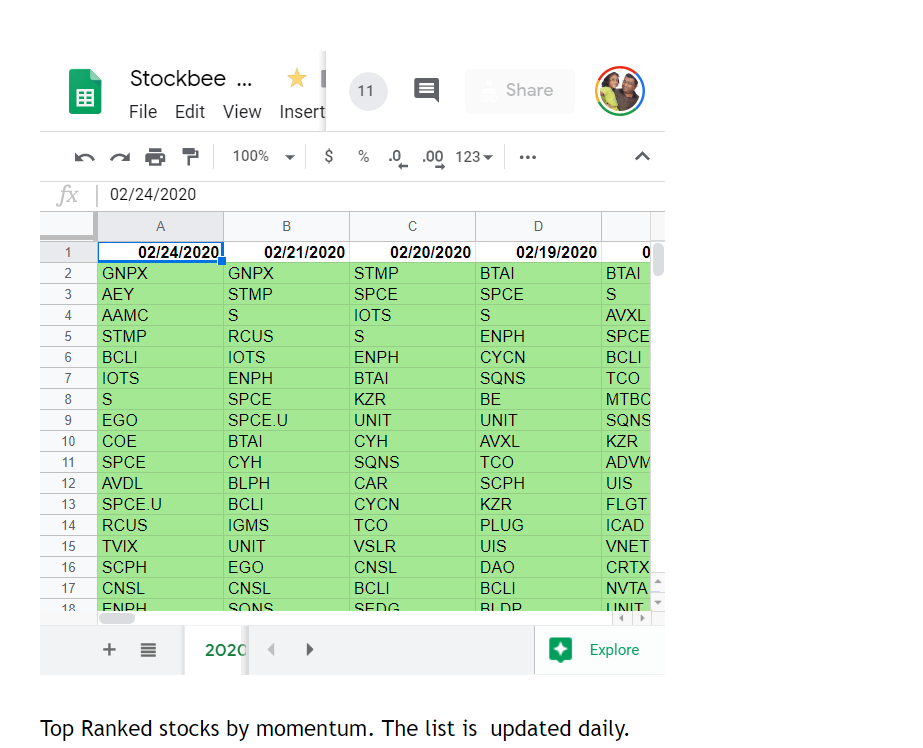This screenshot has height=748, width=923.
Task: Expand the 123 number format dropdown
Action: pyautogui.click(x=474, y=157)
